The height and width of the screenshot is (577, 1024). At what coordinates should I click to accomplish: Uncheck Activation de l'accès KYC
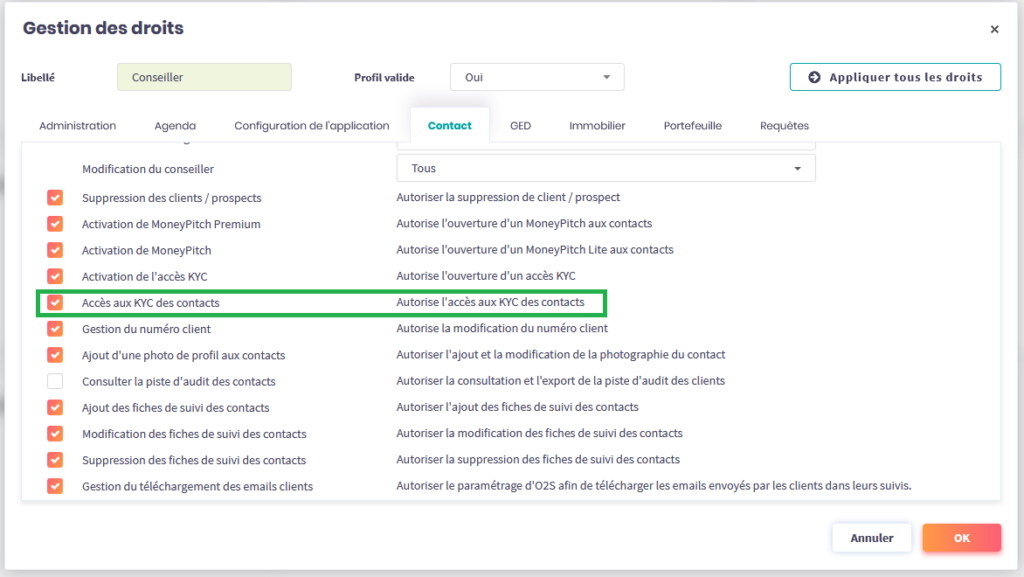click(55, 276)
